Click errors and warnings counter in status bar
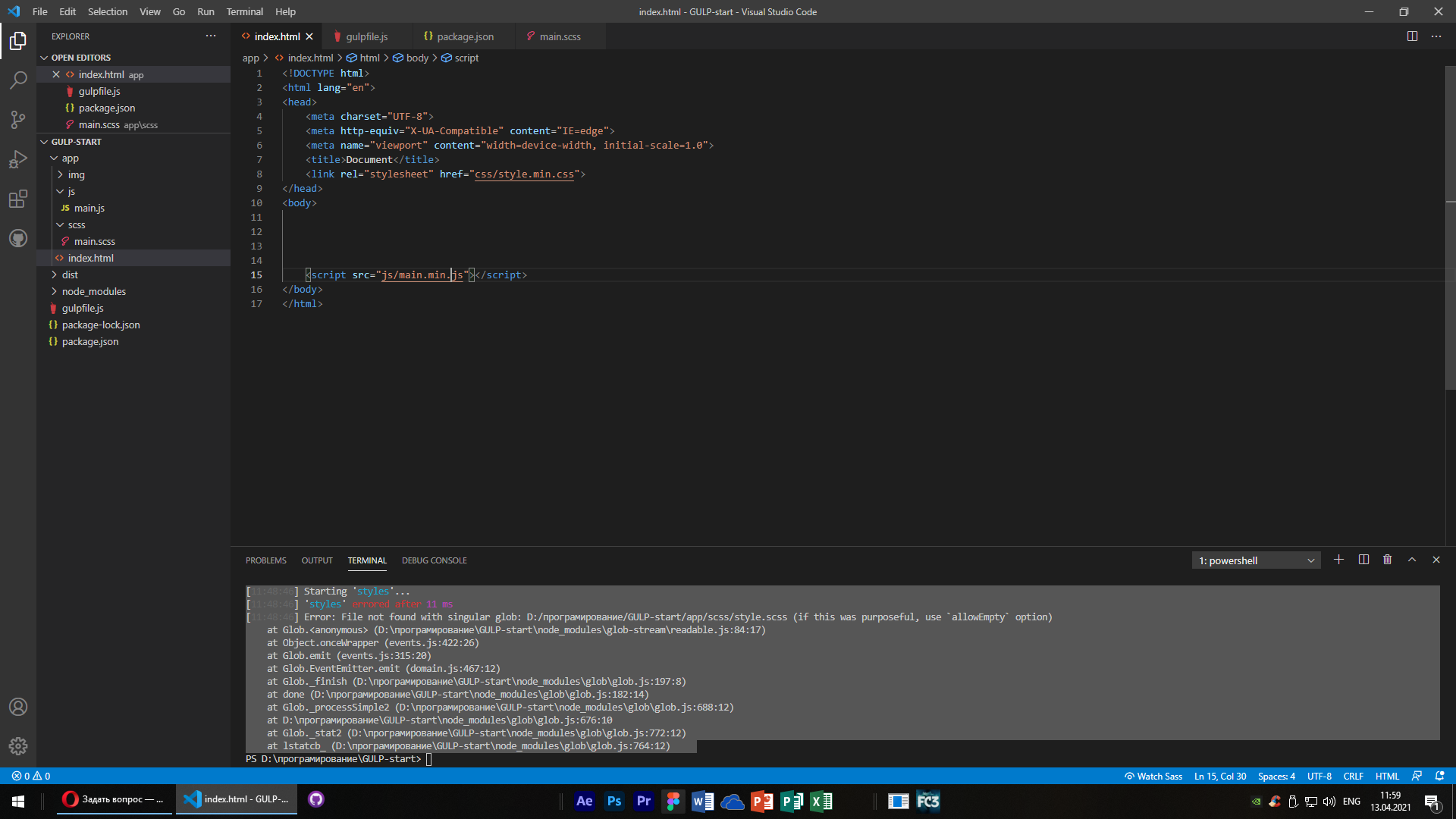The width and height of the screenshot is (1456, 819). tap(31, 776)
